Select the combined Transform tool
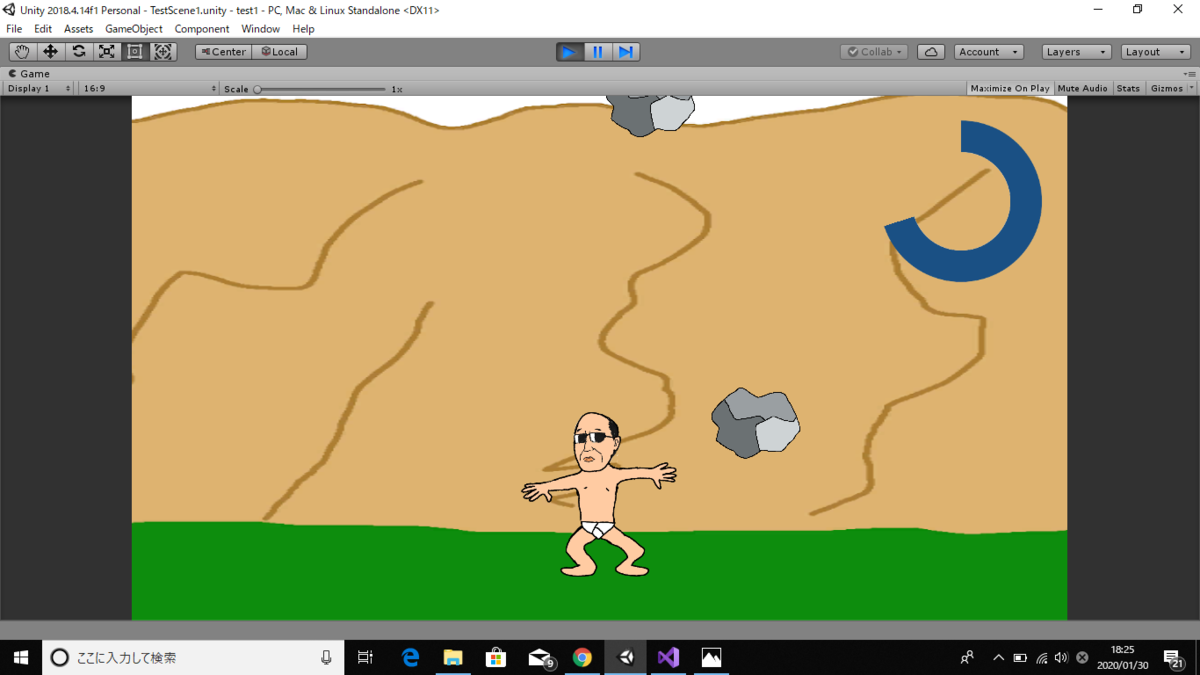Image resolution: width=1200 pixels, height=675 pixels. (163, 52)
